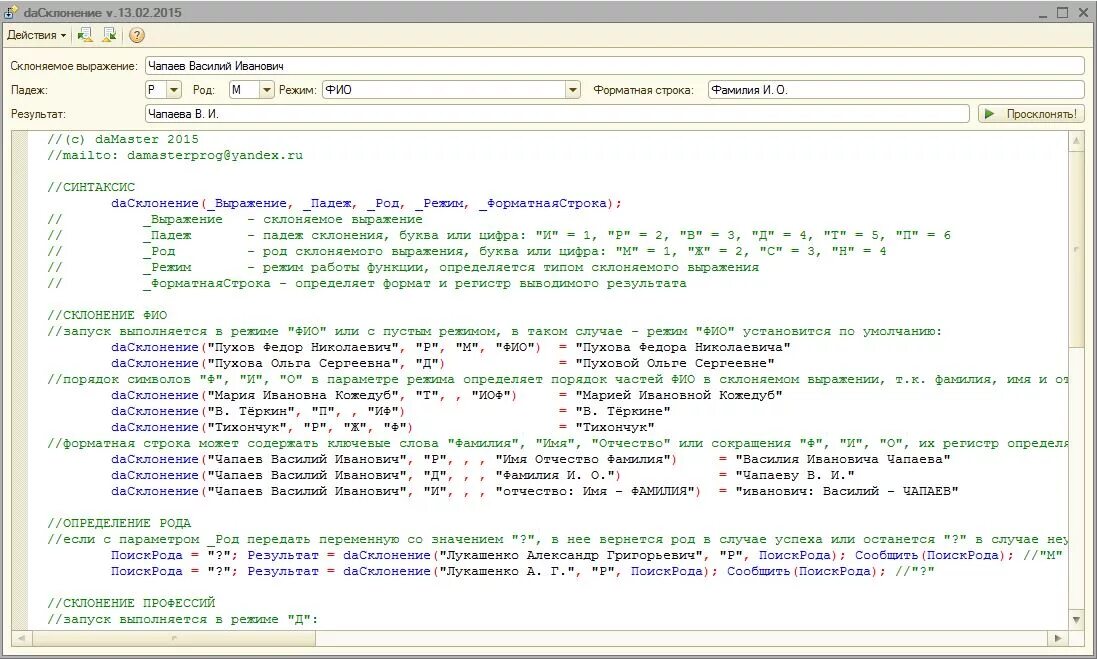This screenshot has height=659, width=1097.
Task: Open the Падеж dropdown arrow
Action: click(x=174, y=90)
